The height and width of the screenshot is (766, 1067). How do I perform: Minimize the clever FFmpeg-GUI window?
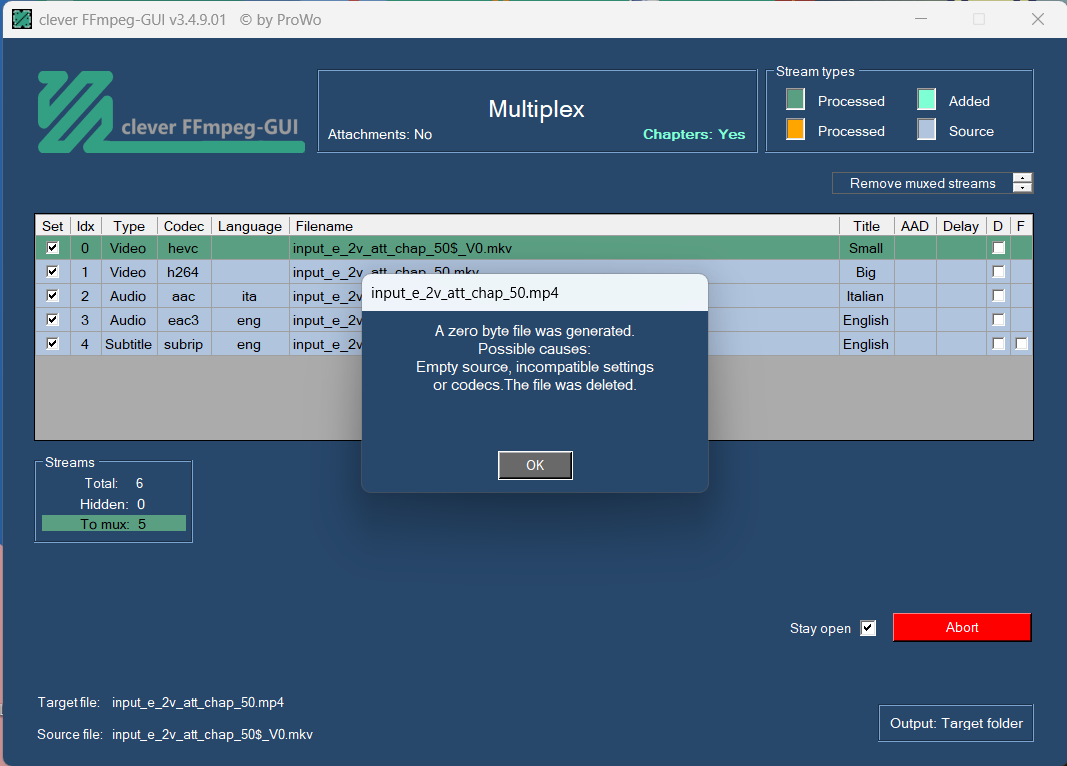921,19
